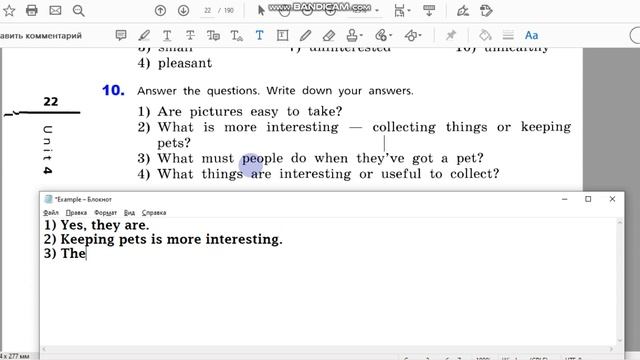The width and height of the screenshot is (640, 360).
Task: Minimize the Notepad window
Action: click(564, 199)
